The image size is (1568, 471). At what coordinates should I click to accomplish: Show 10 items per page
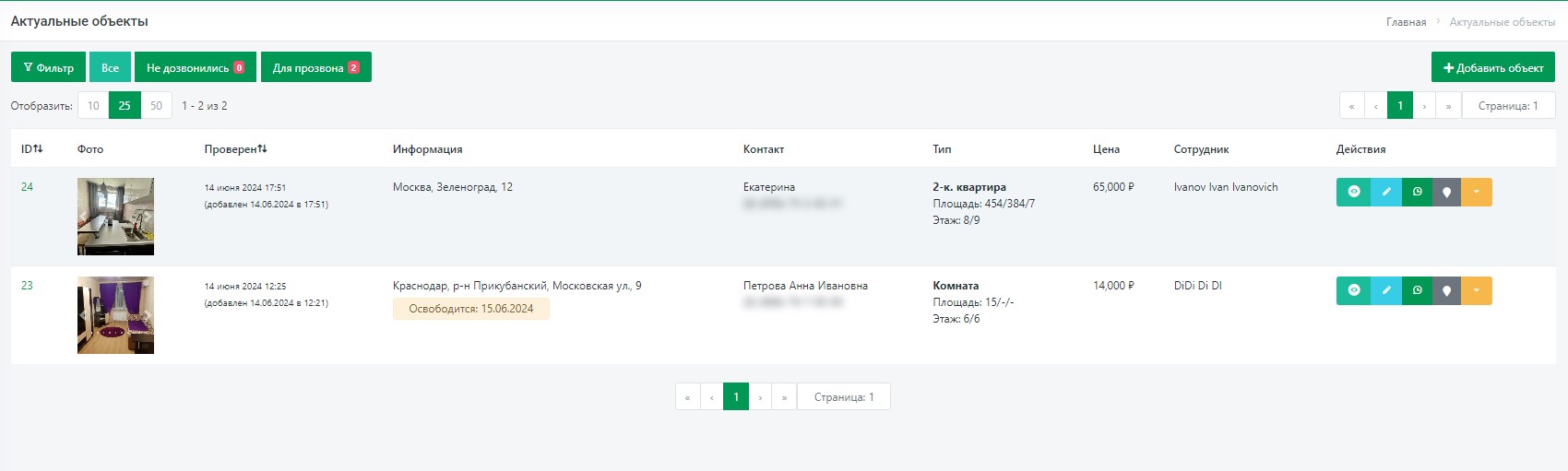(x=93, y=105)
